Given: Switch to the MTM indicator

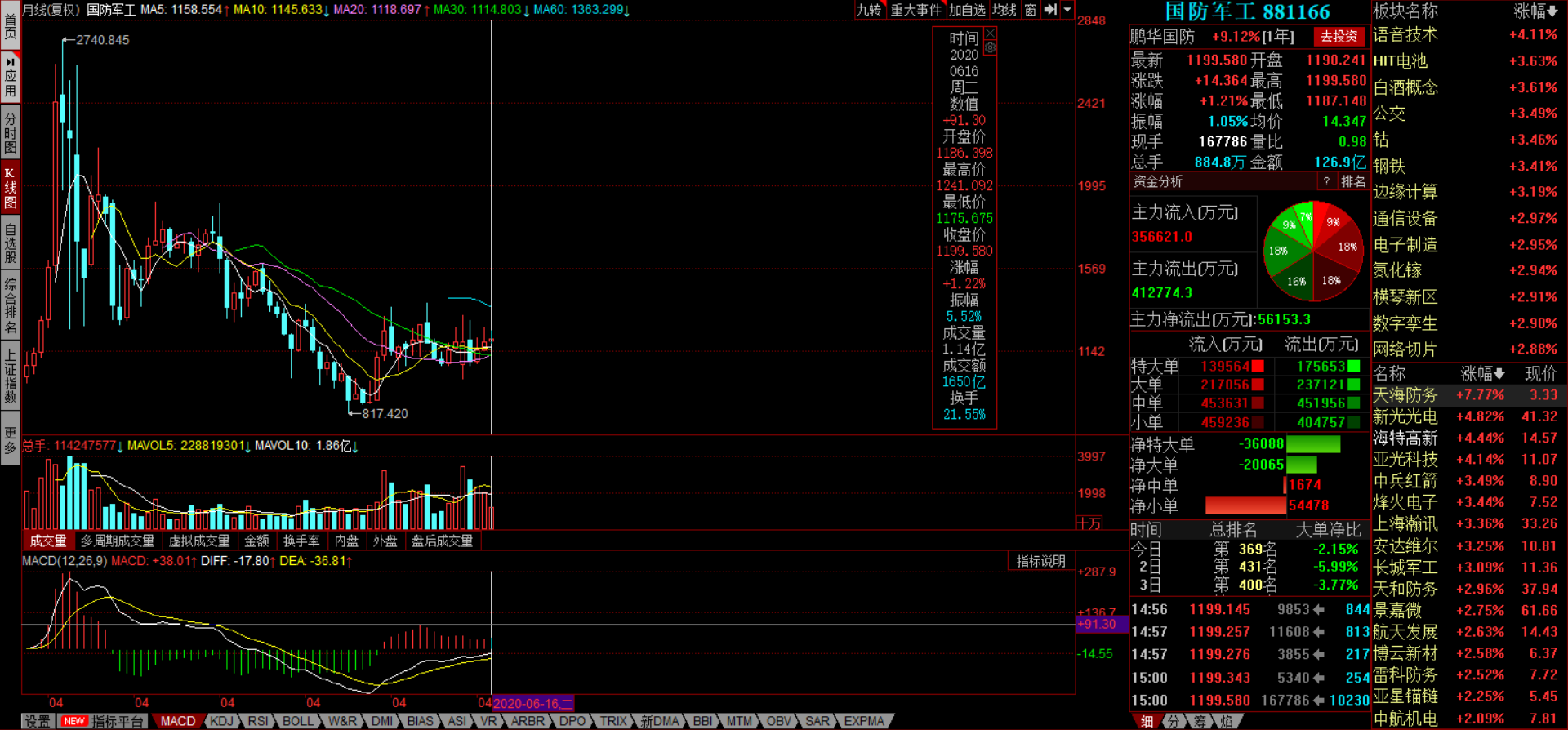Looking at the screenshot, I should (x=739, y=721).
